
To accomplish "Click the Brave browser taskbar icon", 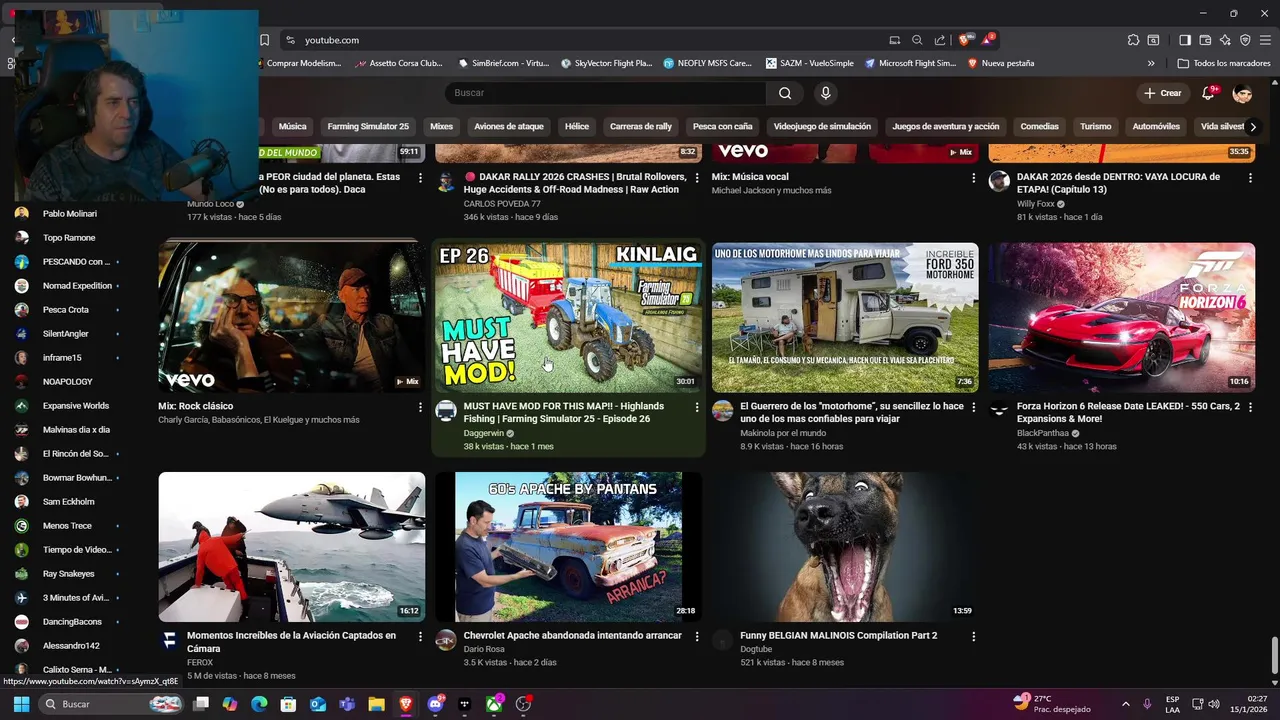I will (405, 704).
